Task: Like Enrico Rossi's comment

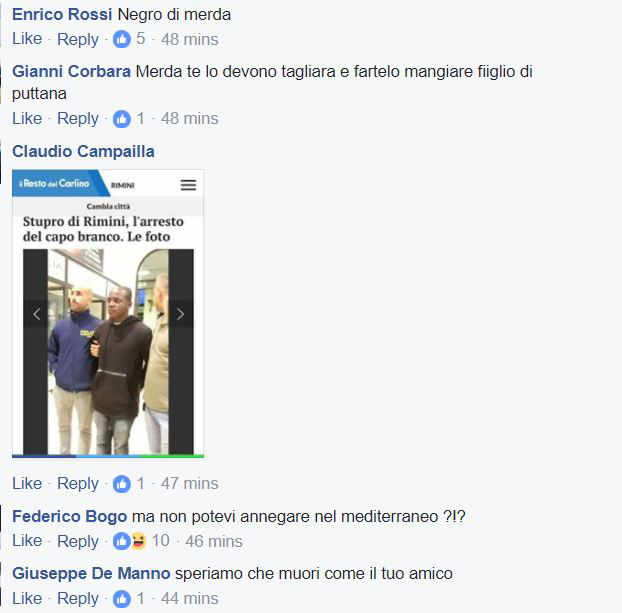Action: pyautogui.click(x=27, y=39)
